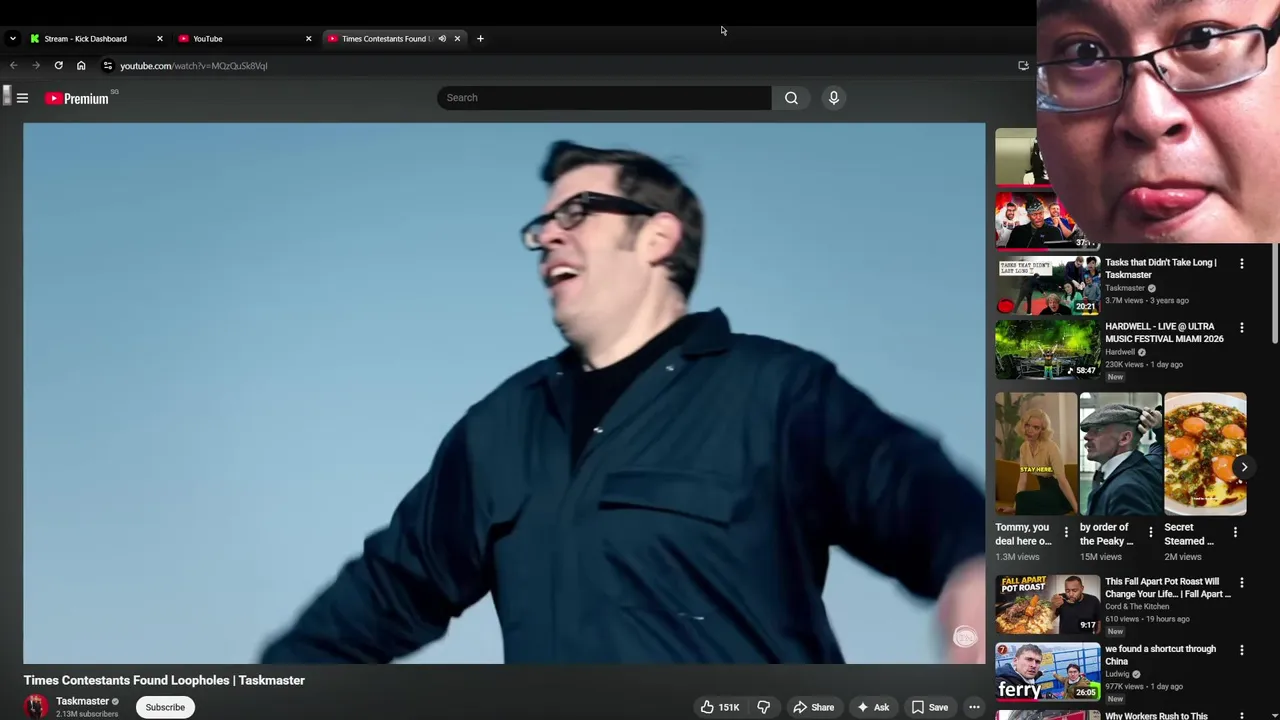The width and height of the screenshot is (1280, 720).
Task: Open Fall Apart Pot Roast thumbnail
Action: coord(1047,604)
